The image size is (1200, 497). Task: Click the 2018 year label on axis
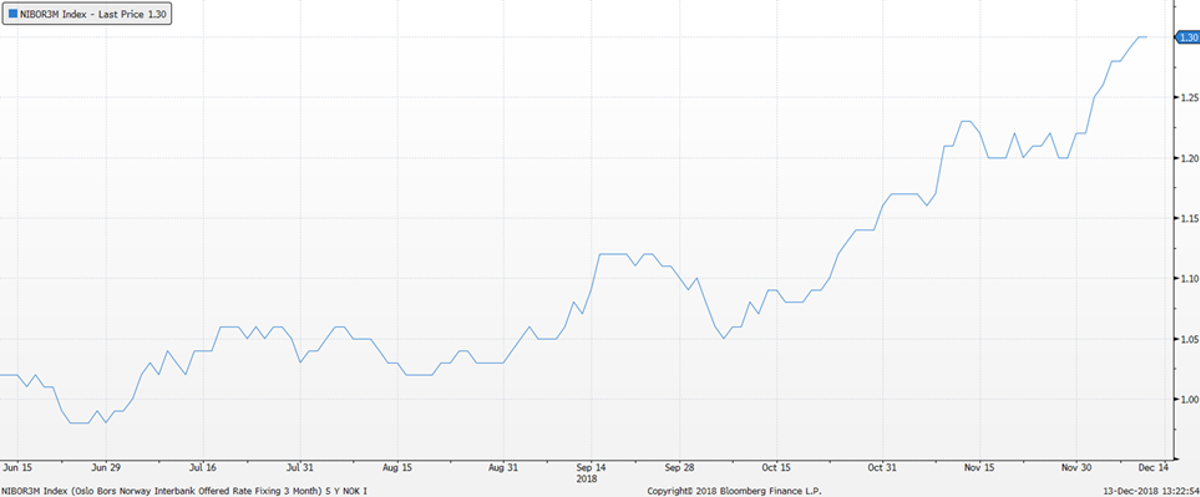tap(588, 477)
